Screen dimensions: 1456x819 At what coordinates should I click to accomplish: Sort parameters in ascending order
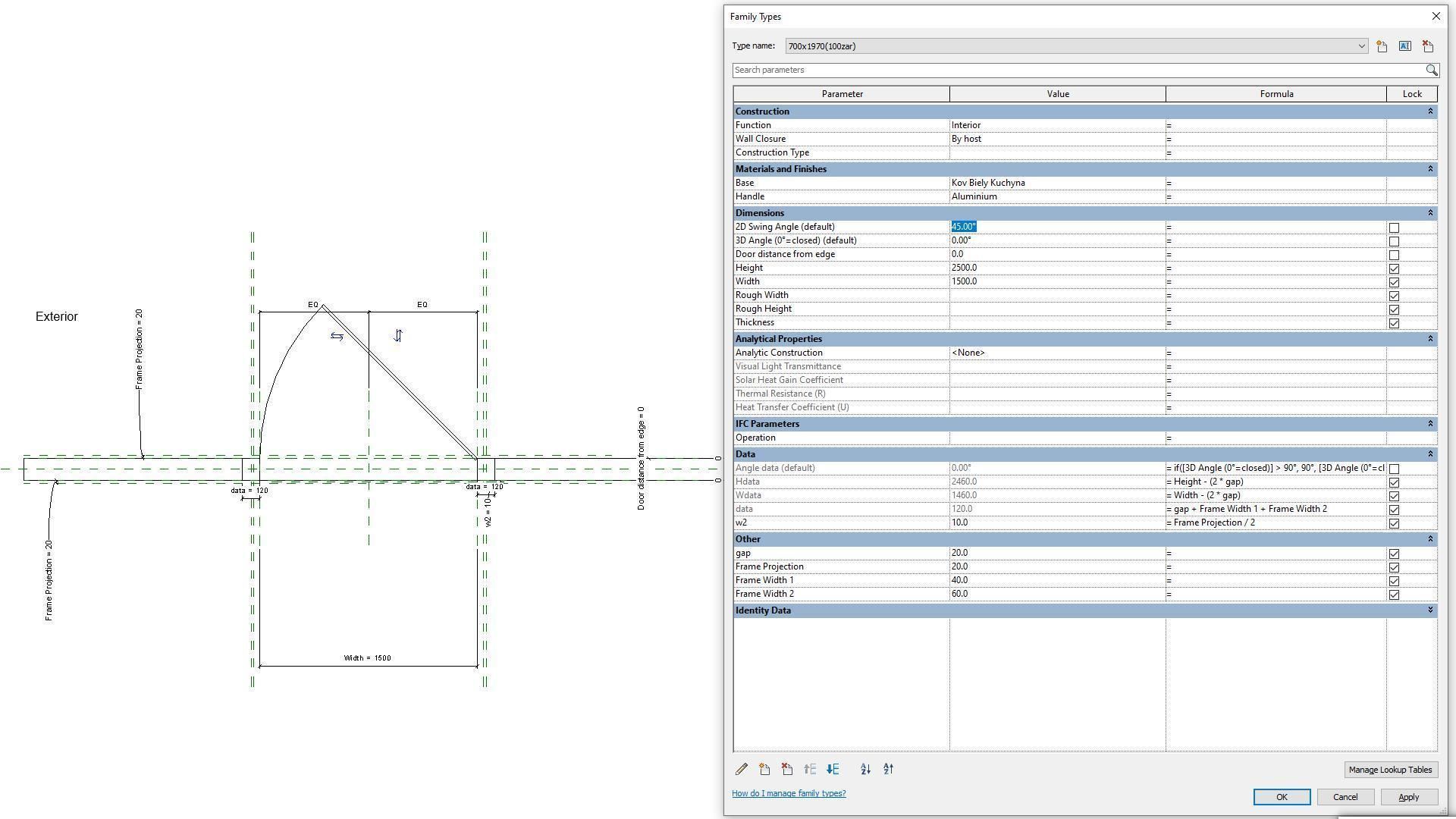(x=865, y=769)
